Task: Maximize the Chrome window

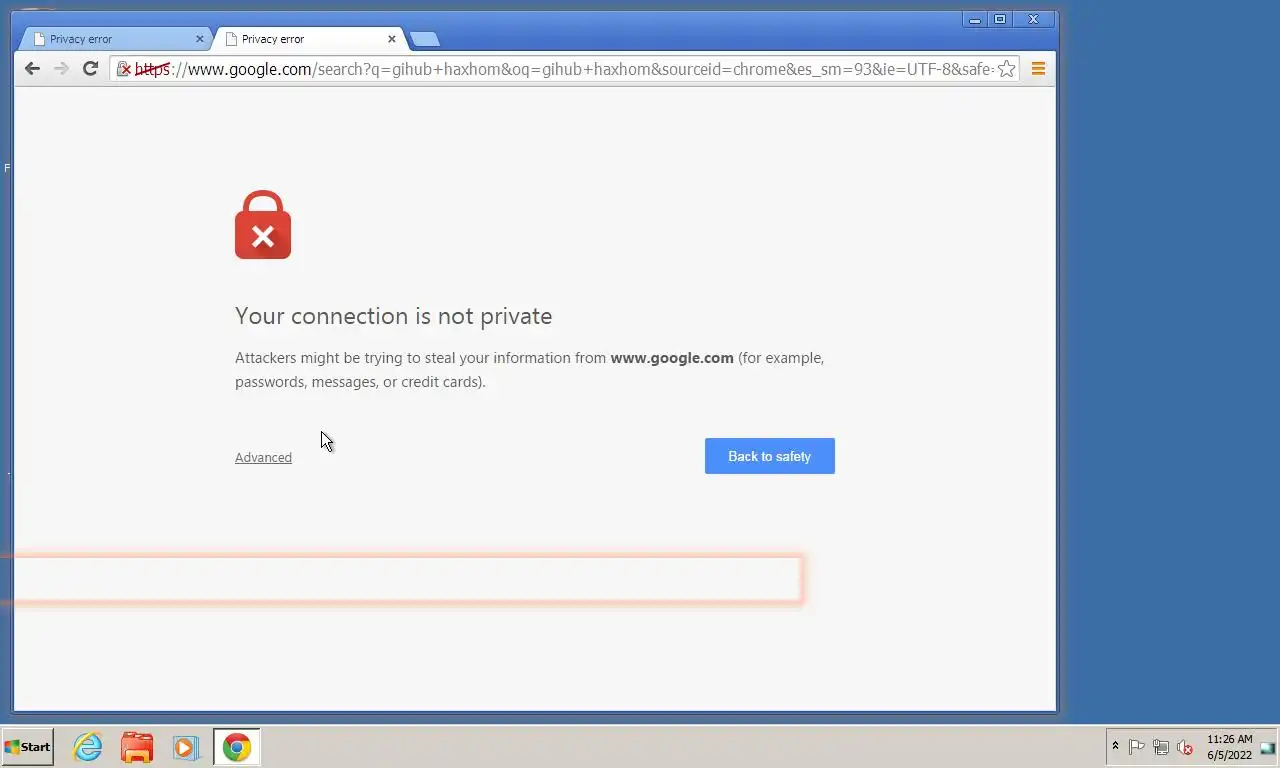Action: pos(999,19)
